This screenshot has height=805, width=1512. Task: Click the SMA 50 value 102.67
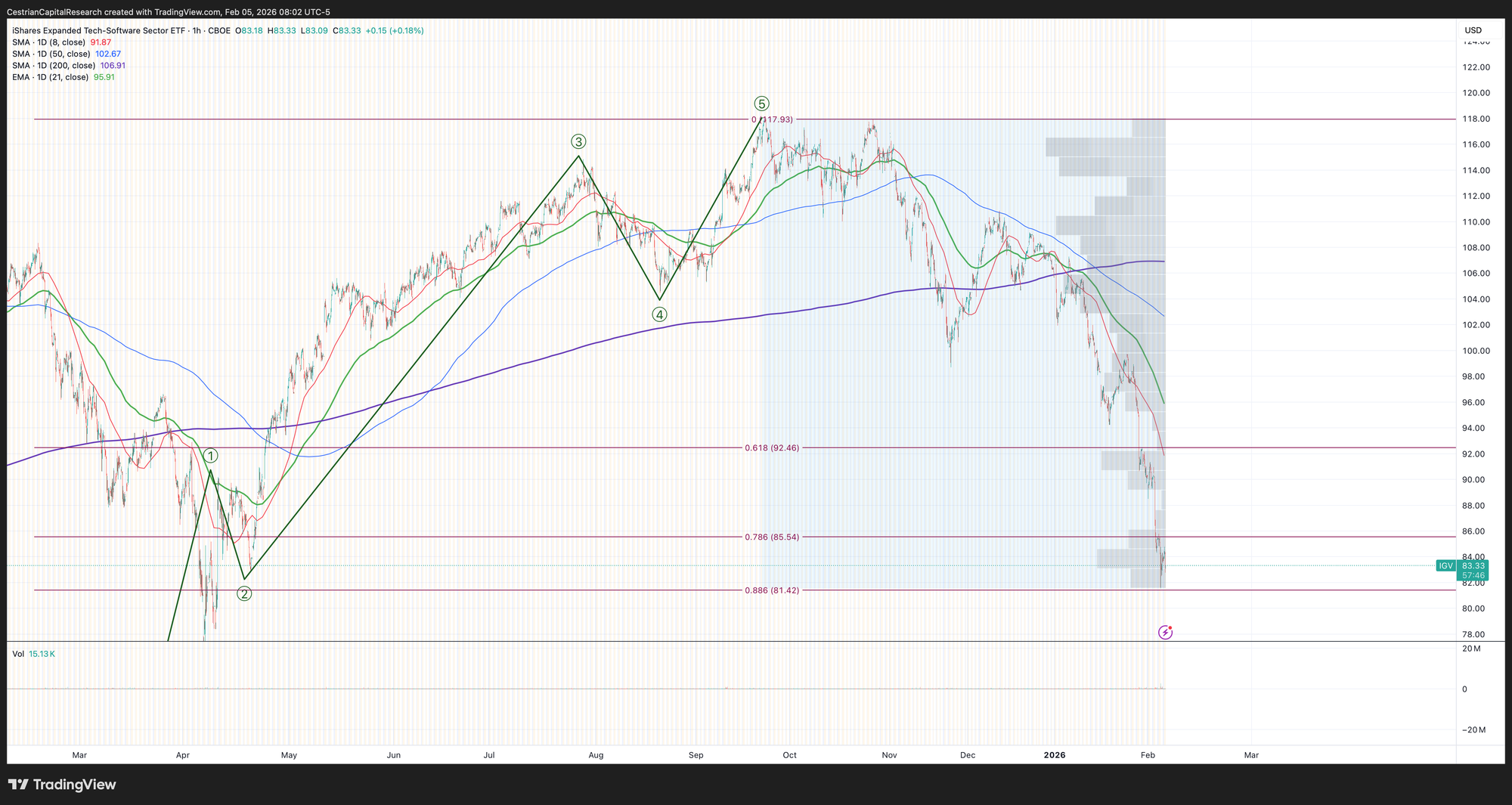coord(108,54)
